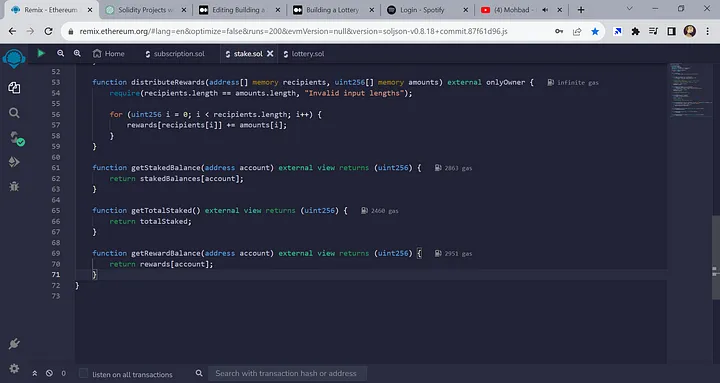This screenshot has height=383, width=720.
Task: Click the green Run script play button
Action: (x=41, y=53)
